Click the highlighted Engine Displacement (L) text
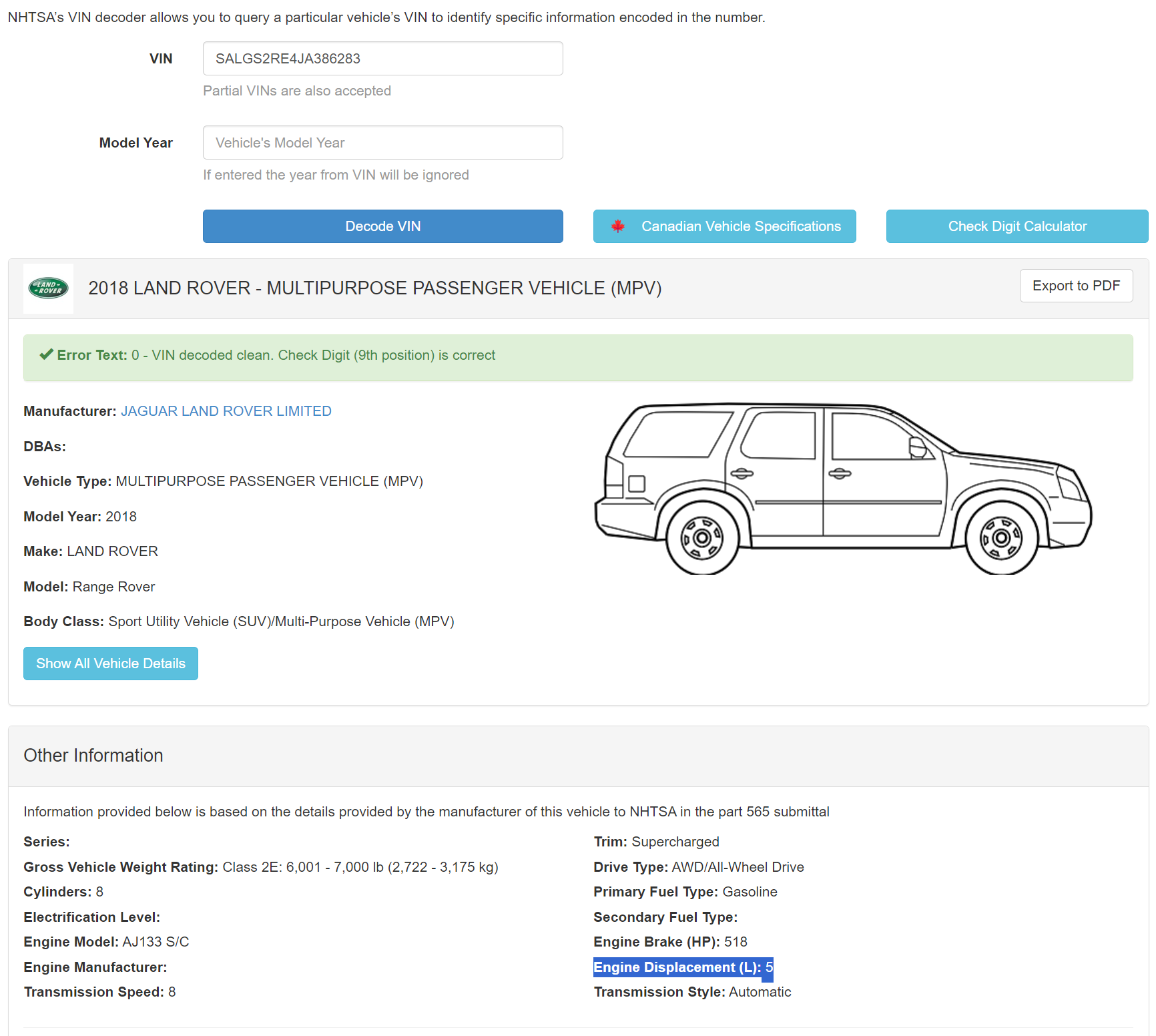This screenshot has width=1156, height=1036. tap(683, 967)
